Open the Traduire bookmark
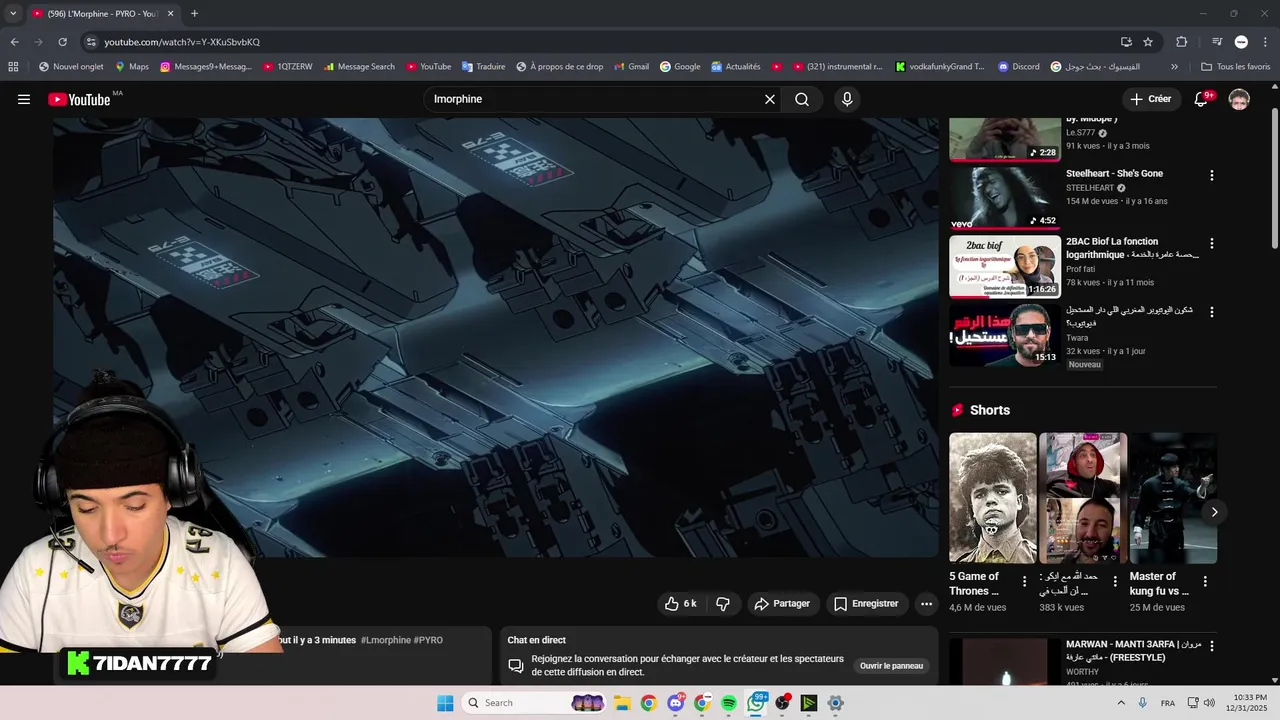 483,67
